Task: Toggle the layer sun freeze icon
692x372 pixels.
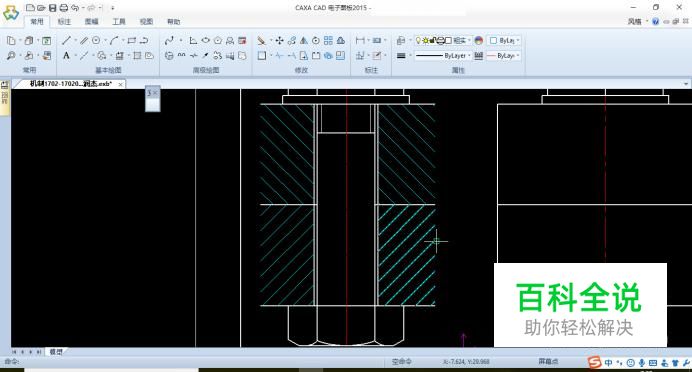Action: [425, 41]
